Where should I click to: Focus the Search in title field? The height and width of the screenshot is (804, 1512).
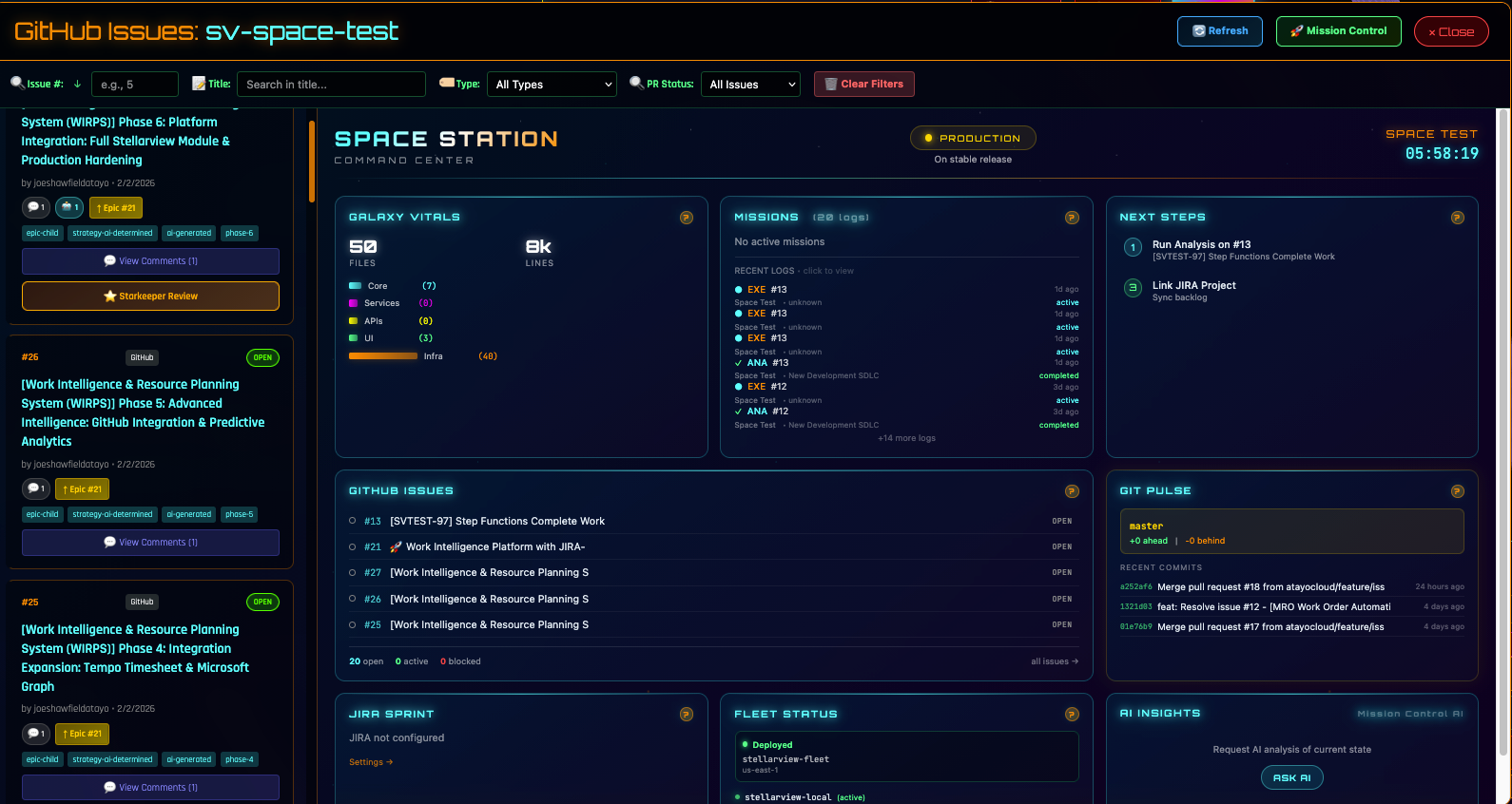(331, 85)
